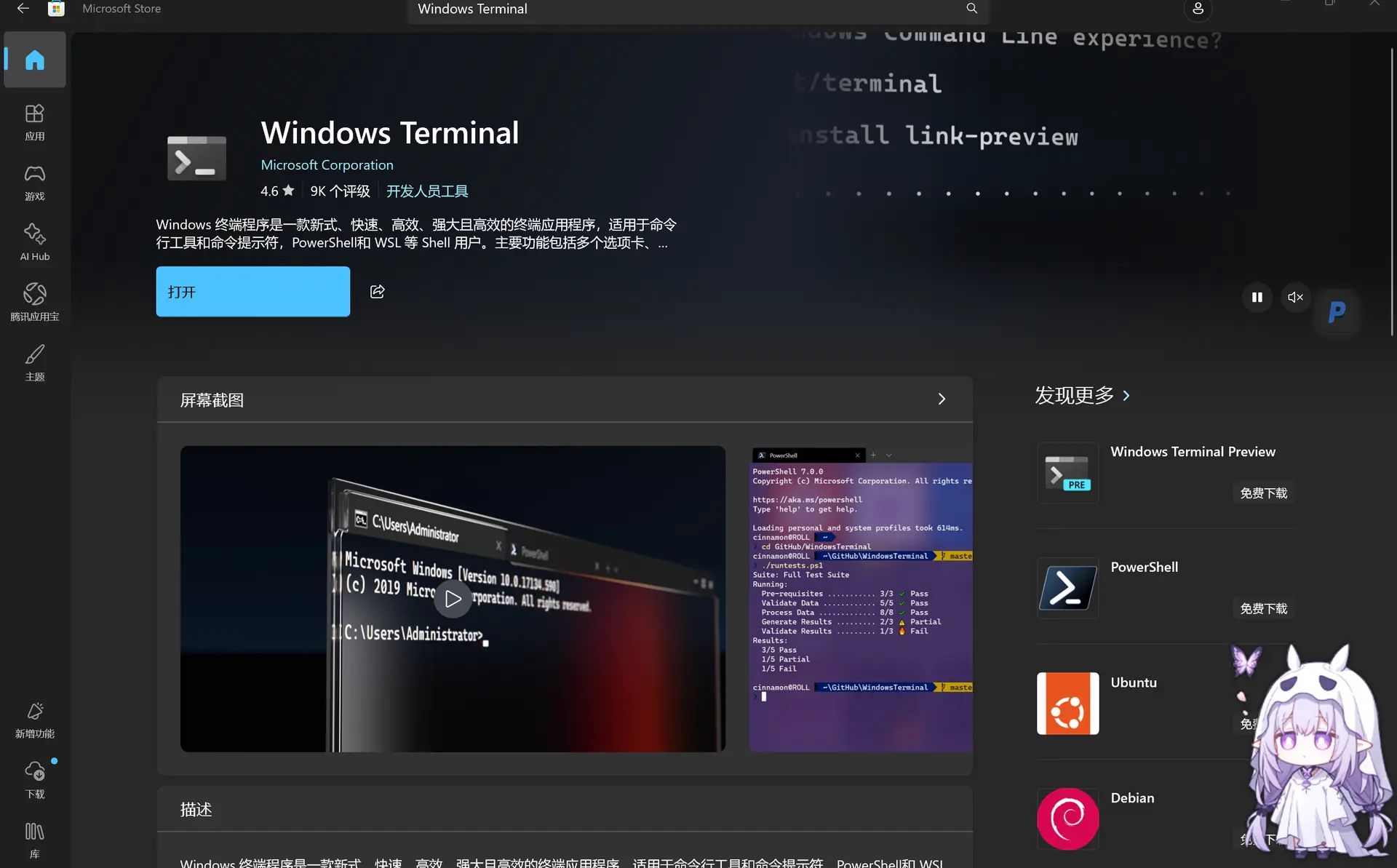
Task: Click the app description summary text
Action: coord(416,234)
